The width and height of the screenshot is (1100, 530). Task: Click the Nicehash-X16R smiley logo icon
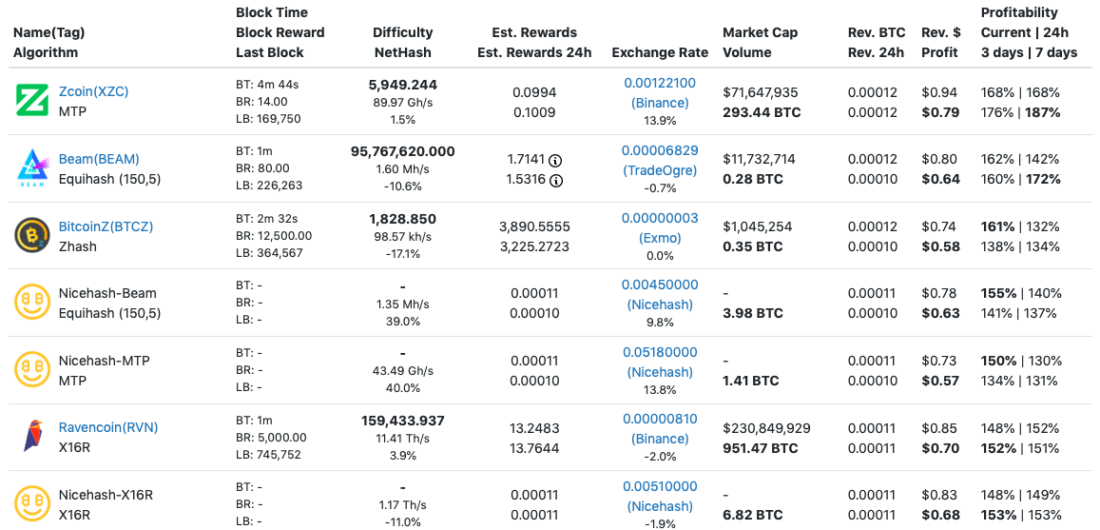click(32, 503)
